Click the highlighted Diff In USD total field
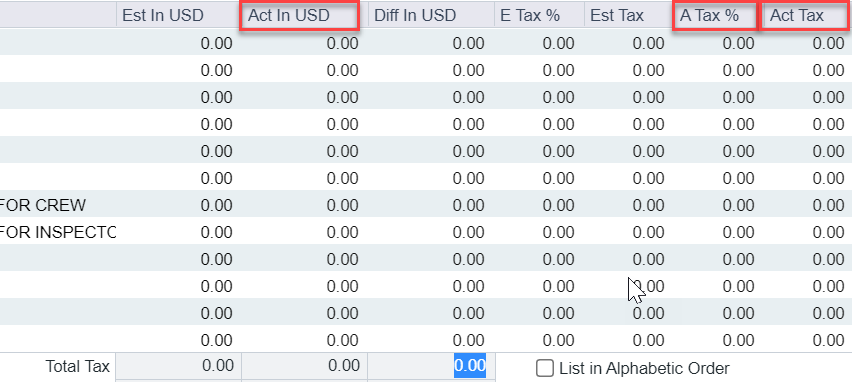The width and height of the screenshot is (852, 382). click(x=469, y=366)
